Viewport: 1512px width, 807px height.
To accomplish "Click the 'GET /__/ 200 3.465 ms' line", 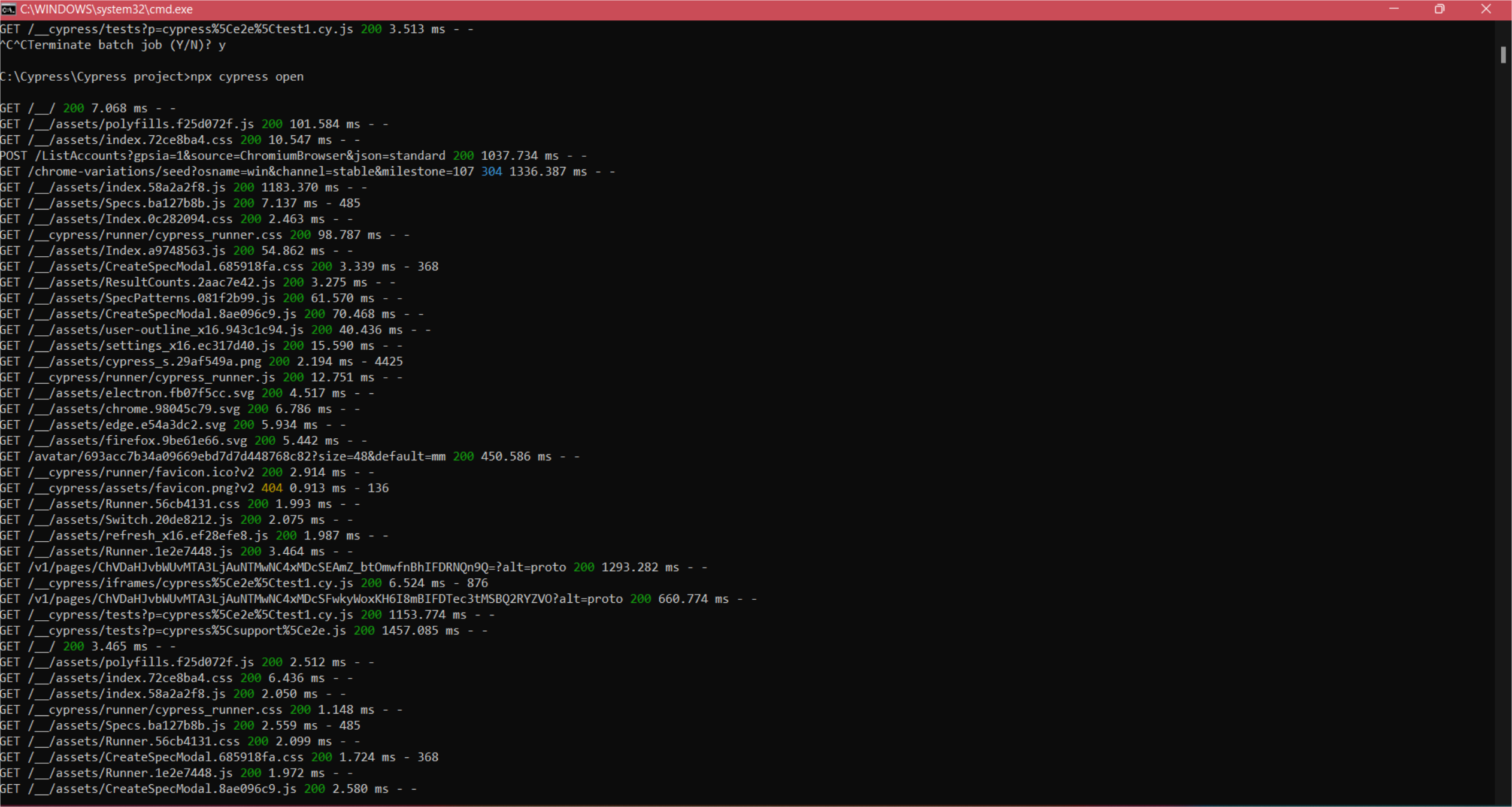I will pyautogui.click(x=88, y=647).
